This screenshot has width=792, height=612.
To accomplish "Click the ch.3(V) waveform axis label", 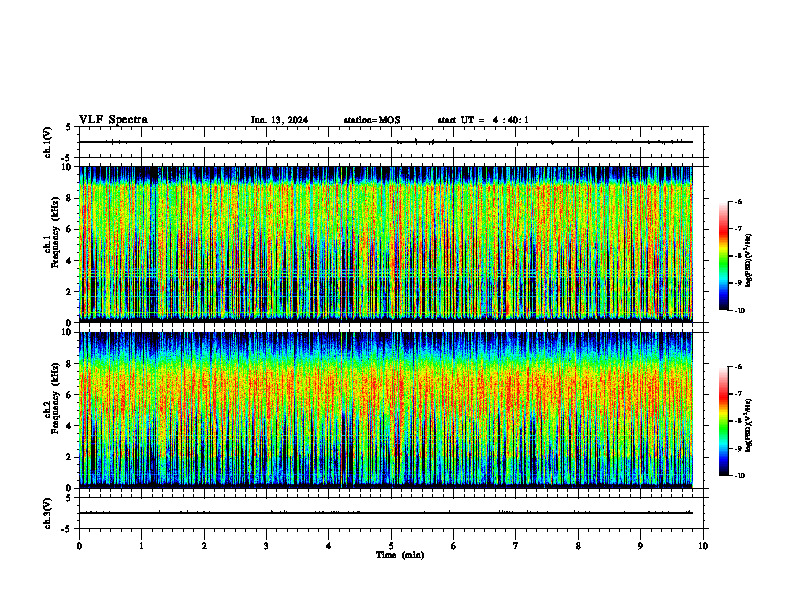I will coord(47,513).
